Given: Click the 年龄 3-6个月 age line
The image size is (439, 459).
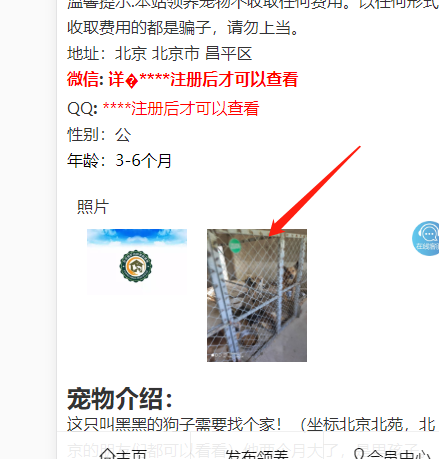Looking at the screenshot, I should point(119,161).
